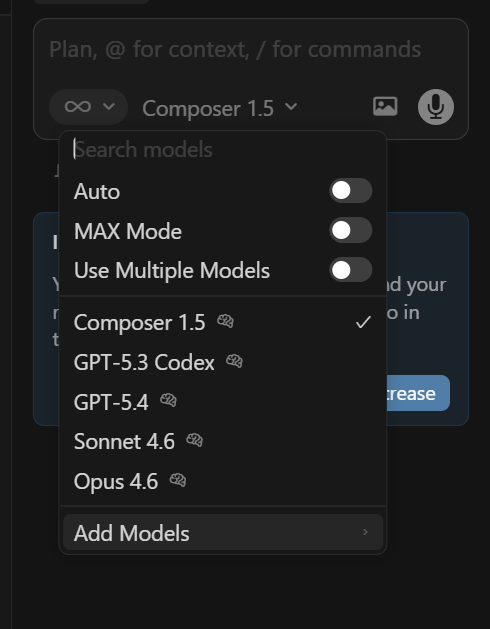The height and width of the screenshot is (629, 490).
Task: Focus the Plan prompt text area
Action: (x=251, y=50)
